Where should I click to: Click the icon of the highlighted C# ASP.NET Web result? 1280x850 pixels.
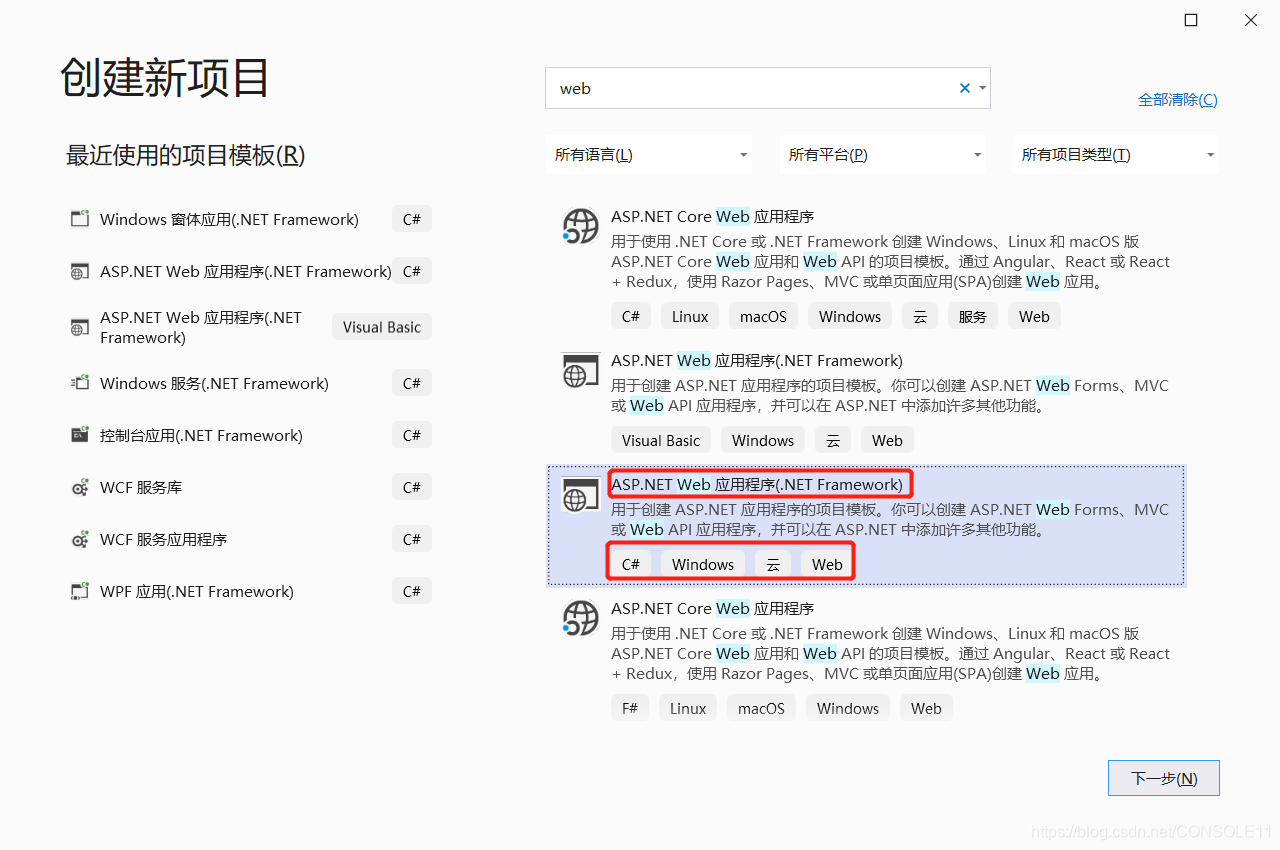580,494
